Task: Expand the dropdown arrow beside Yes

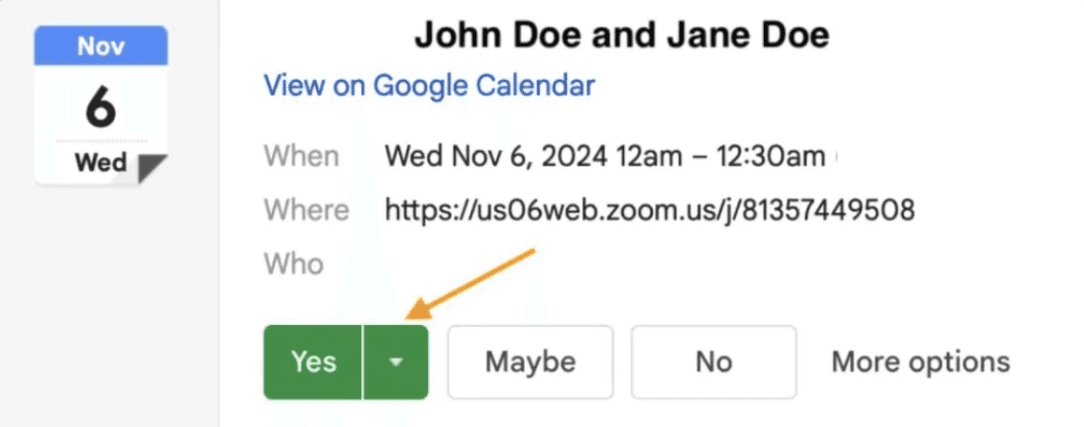Action: [395, 362]
